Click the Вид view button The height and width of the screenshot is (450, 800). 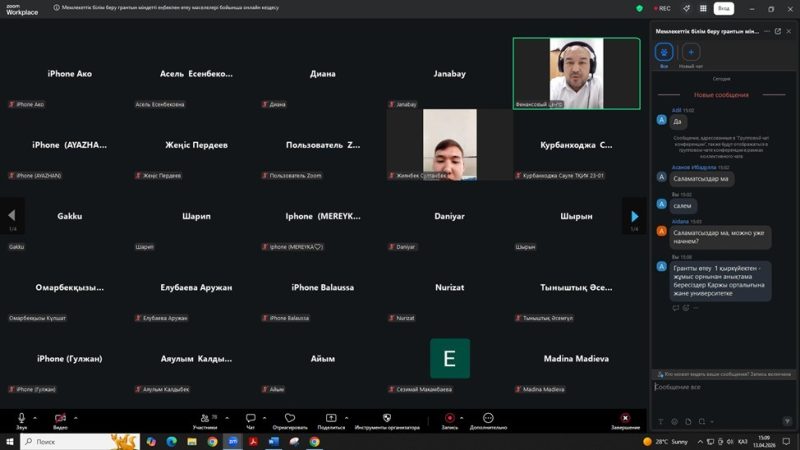724,8
